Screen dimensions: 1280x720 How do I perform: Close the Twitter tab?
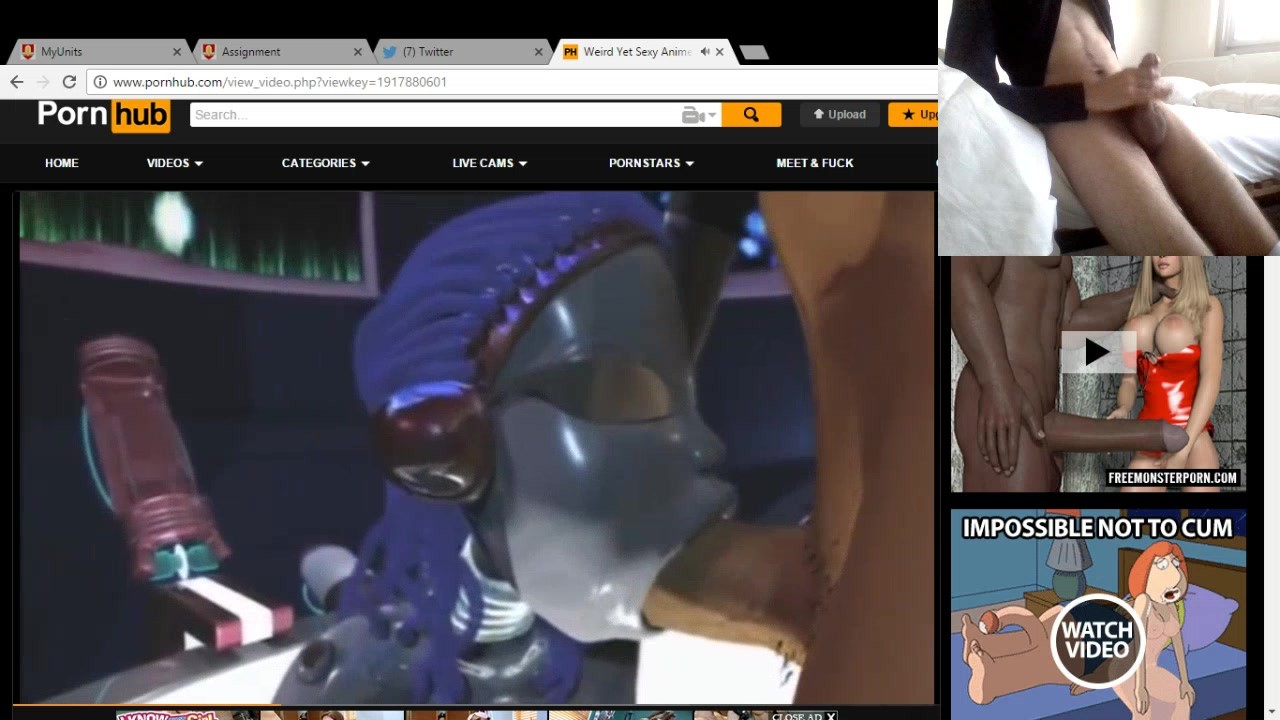pos(539,52)
